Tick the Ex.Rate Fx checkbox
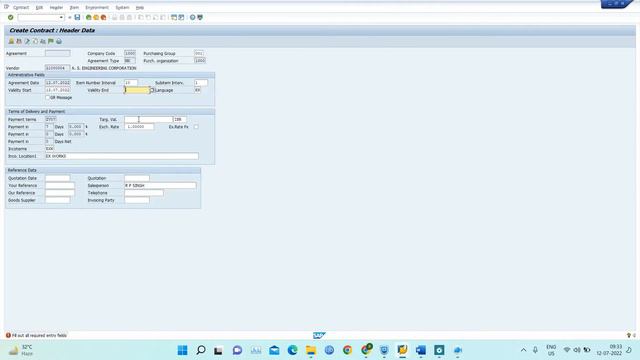 [196, 127]
